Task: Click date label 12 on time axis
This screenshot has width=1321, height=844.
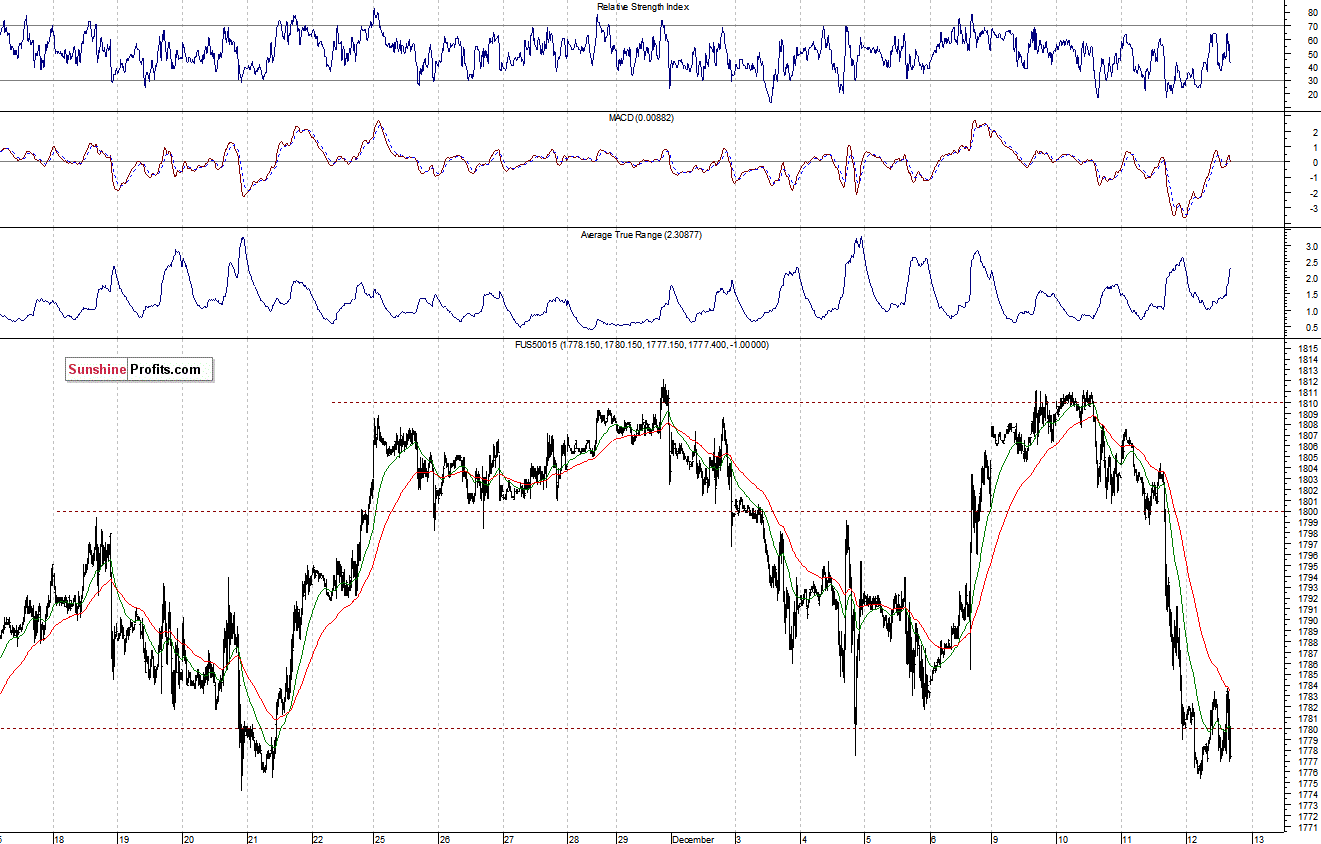Action: click(1191, 839)
